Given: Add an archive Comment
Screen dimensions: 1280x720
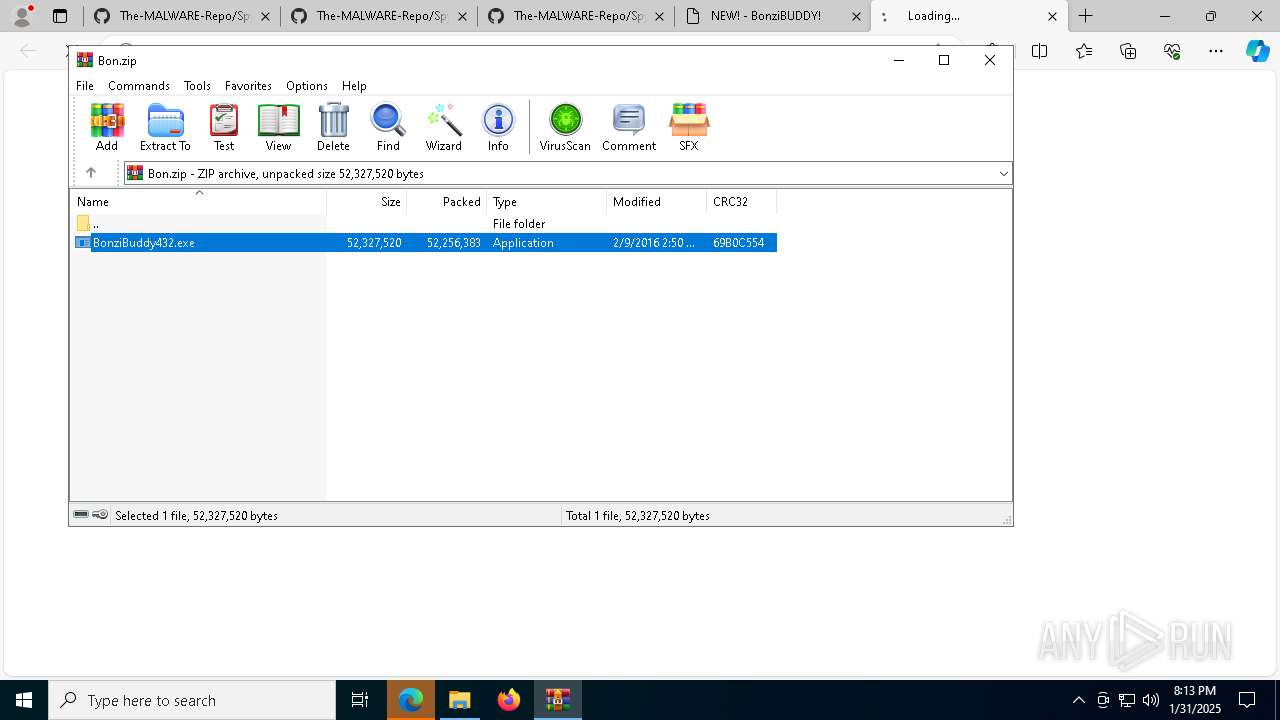Looking at the screenshot, I should coord(629,127).
